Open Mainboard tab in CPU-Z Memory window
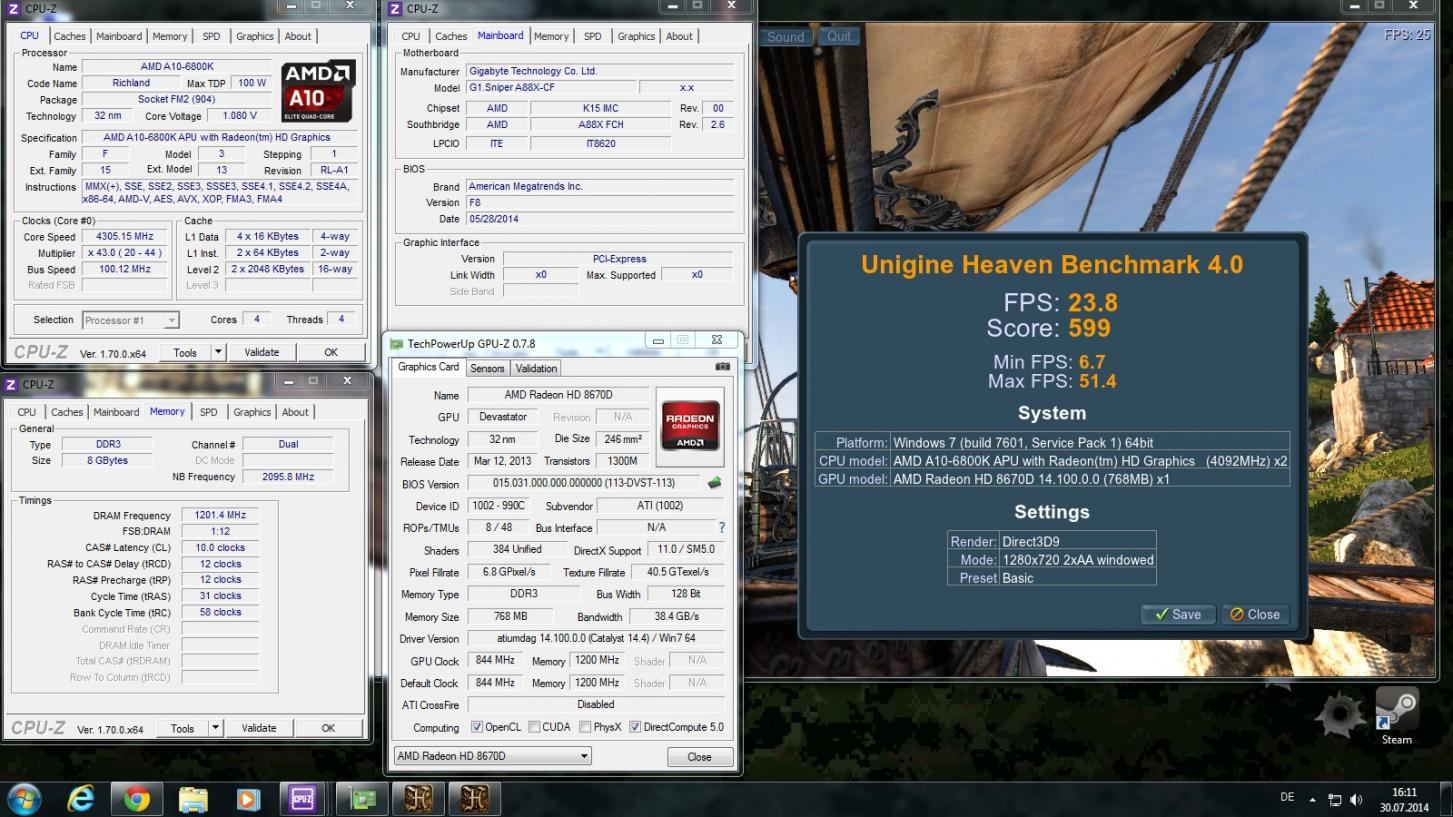 (116, 412)
